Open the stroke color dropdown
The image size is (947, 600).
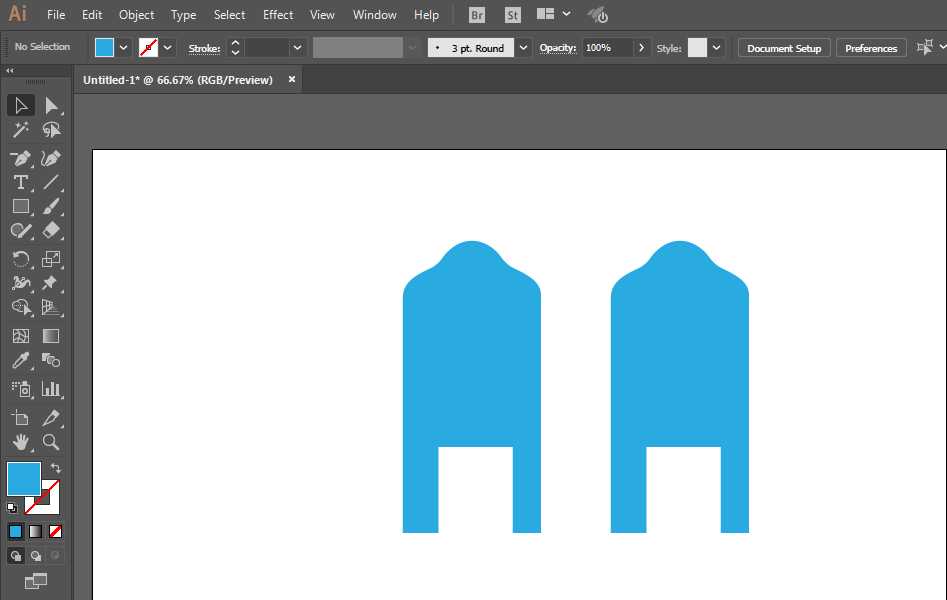point(168,48)
